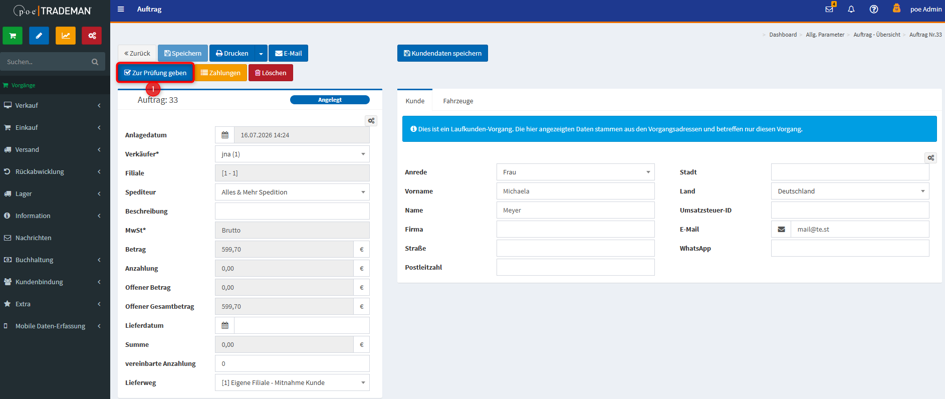Click the green shopping cart quick button
This screenshot has width=945, height=399.
pos(13,36)
